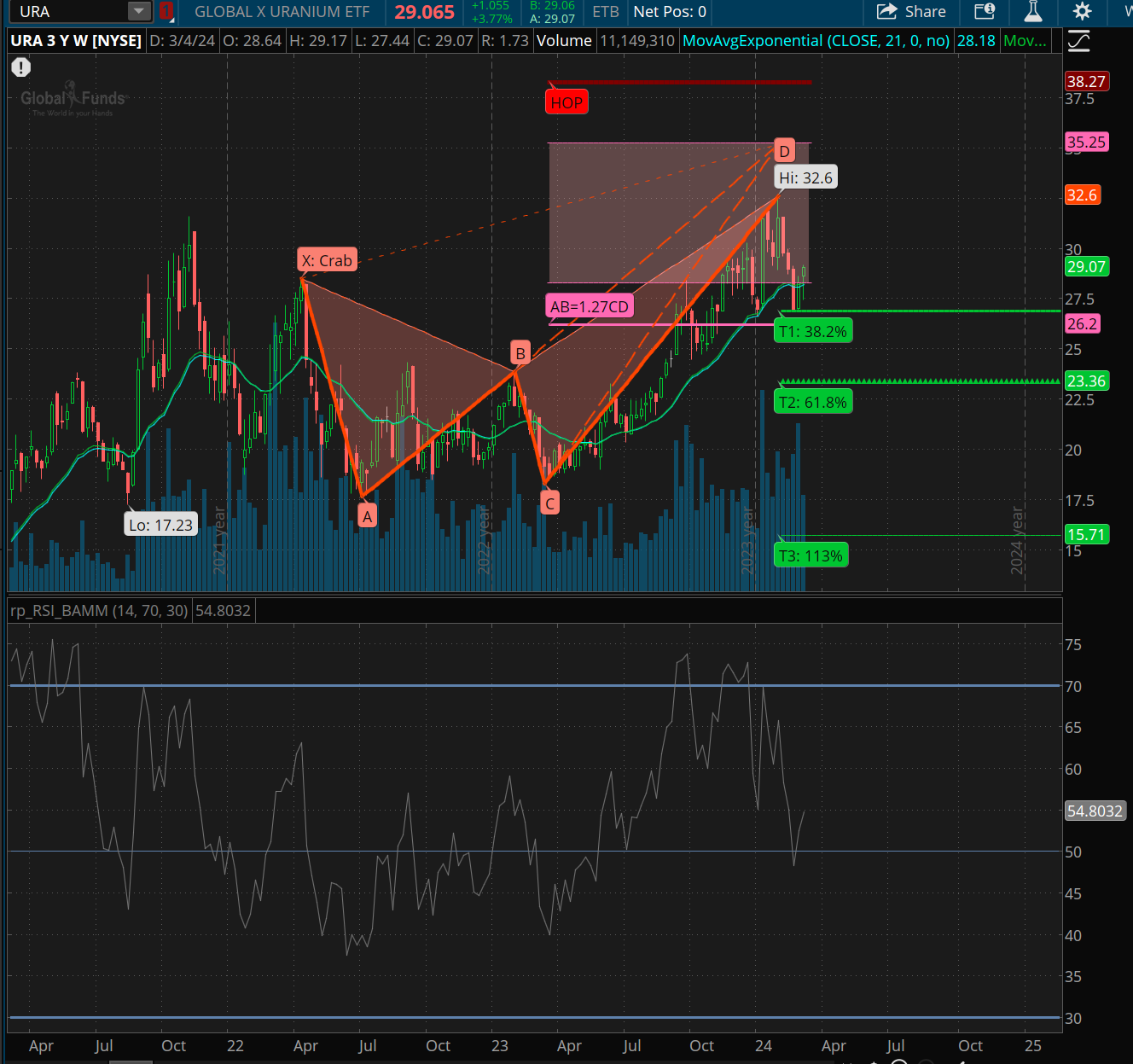The height and width of the screenshot is (1064, 1133).
Task: Click the "Net Pos: 0" indicator
Action: [x=670, y=12]
